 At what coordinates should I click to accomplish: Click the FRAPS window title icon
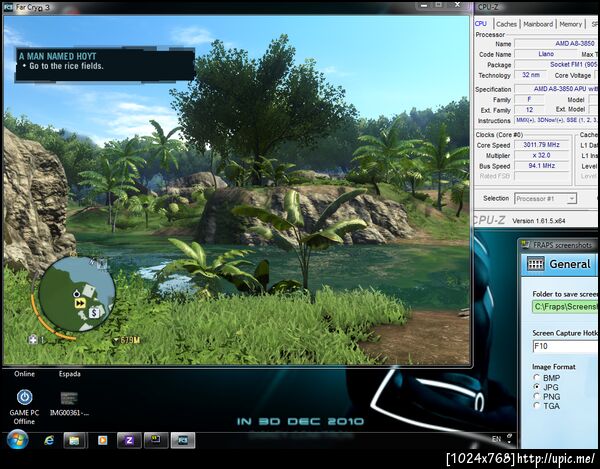click(x=526, y=245)
